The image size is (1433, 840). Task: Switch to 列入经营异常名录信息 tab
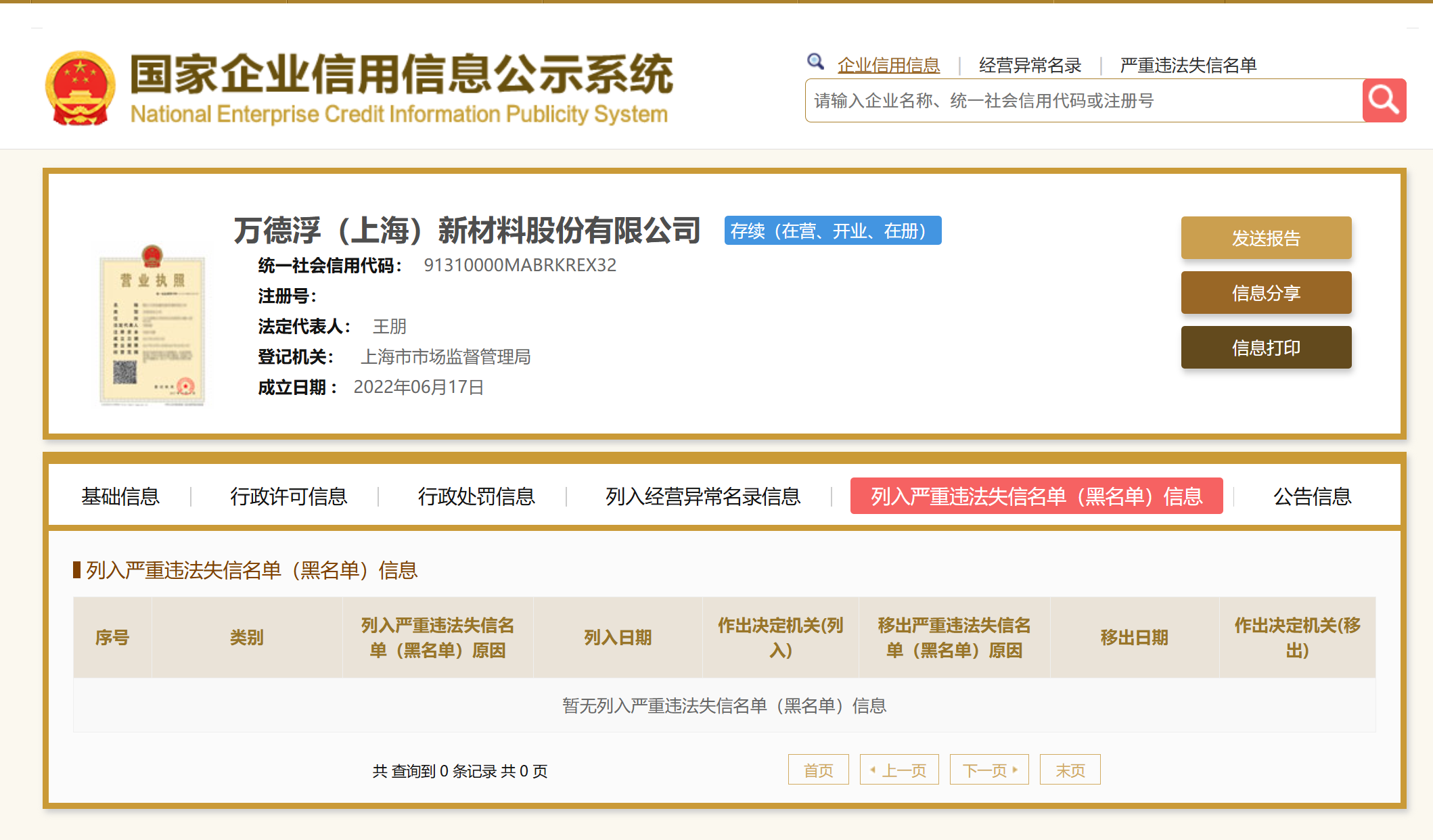[703, 496]
